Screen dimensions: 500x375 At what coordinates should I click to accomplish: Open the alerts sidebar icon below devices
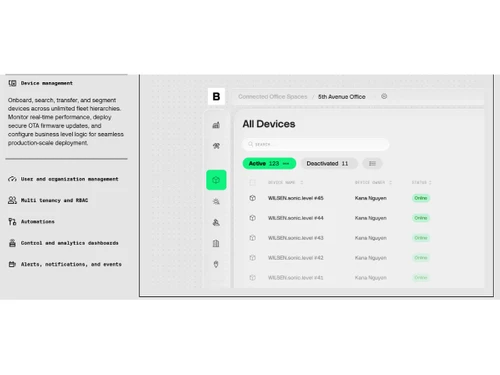point(216,201)
